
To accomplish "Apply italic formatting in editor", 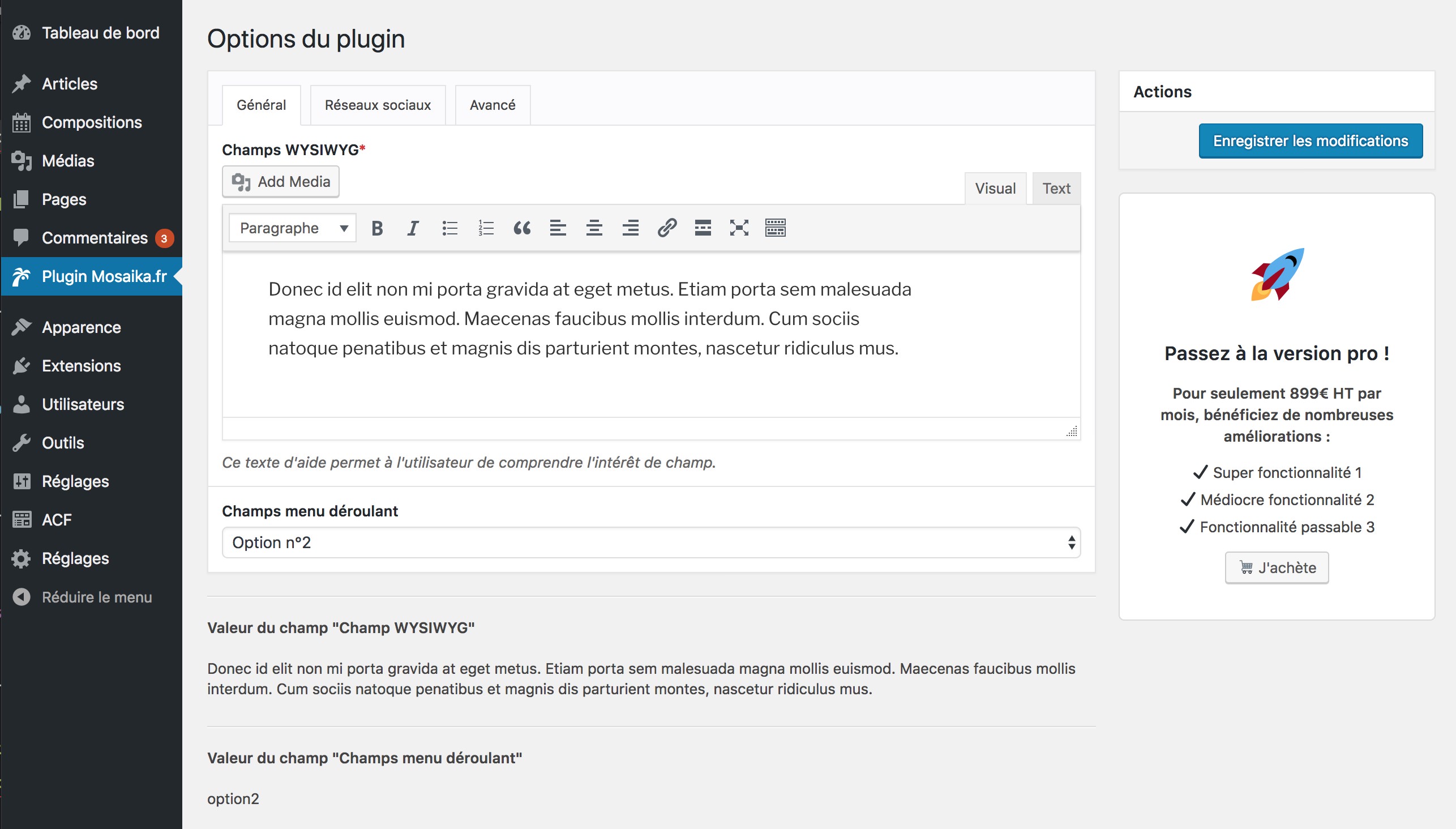I will coord(413,228).
